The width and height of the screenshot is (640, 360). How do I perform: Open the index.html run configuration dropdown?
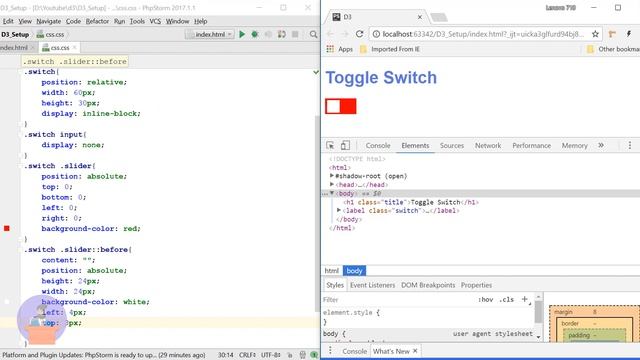click(210, 34)
